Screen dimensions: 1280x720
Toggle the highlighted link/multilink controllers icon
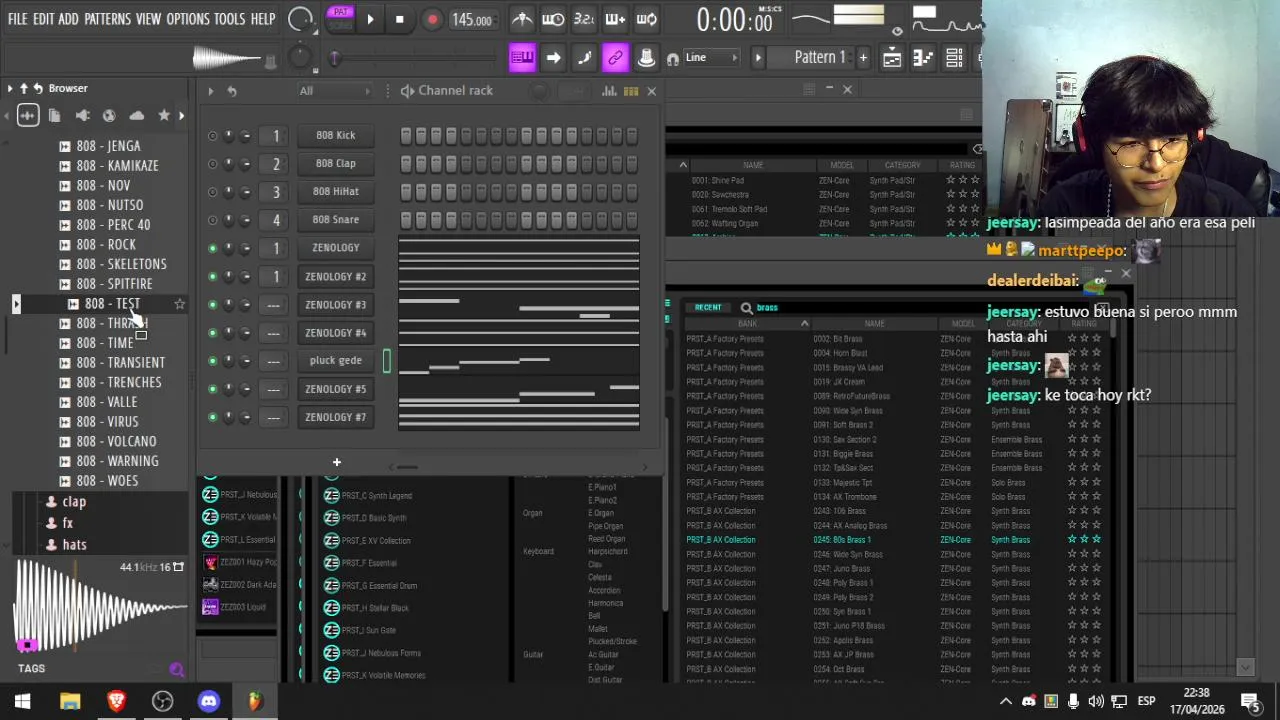pos(615,58)
